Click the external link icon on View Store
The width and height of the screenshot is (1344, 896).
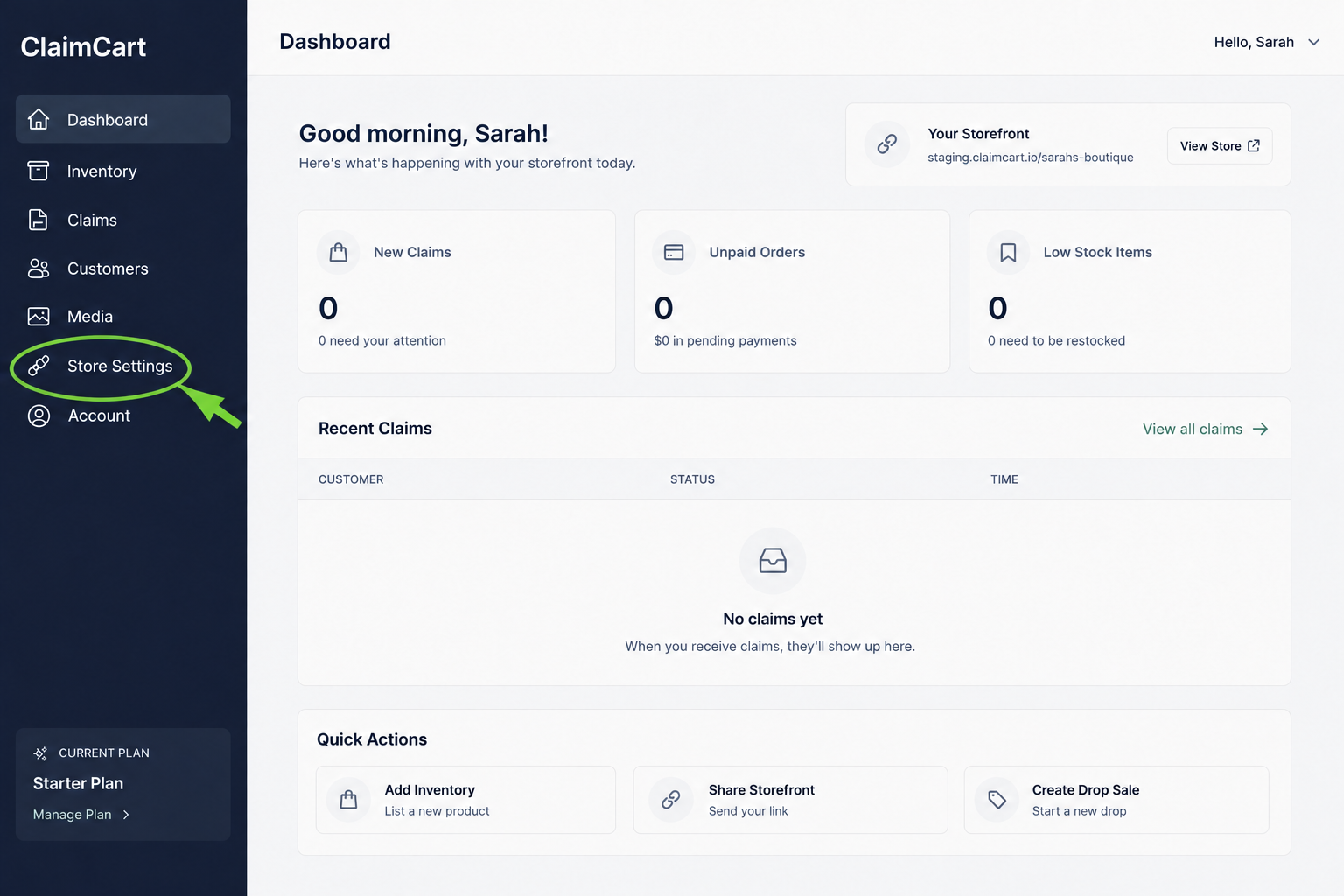click(1254, 145)
